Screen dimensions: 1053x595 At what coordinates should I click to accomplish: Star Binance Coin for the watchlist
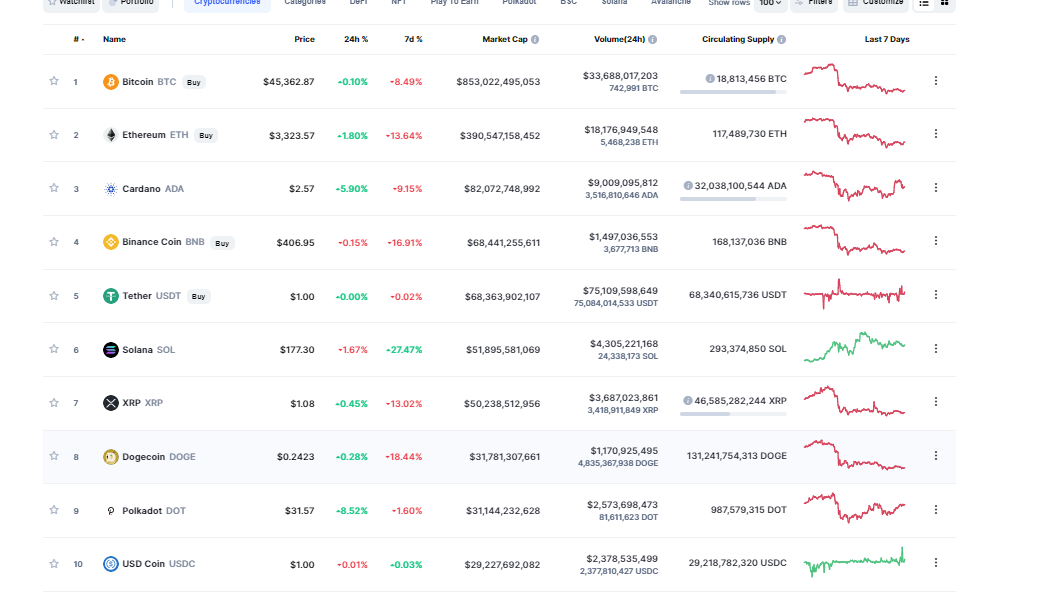tap(54, 241)
